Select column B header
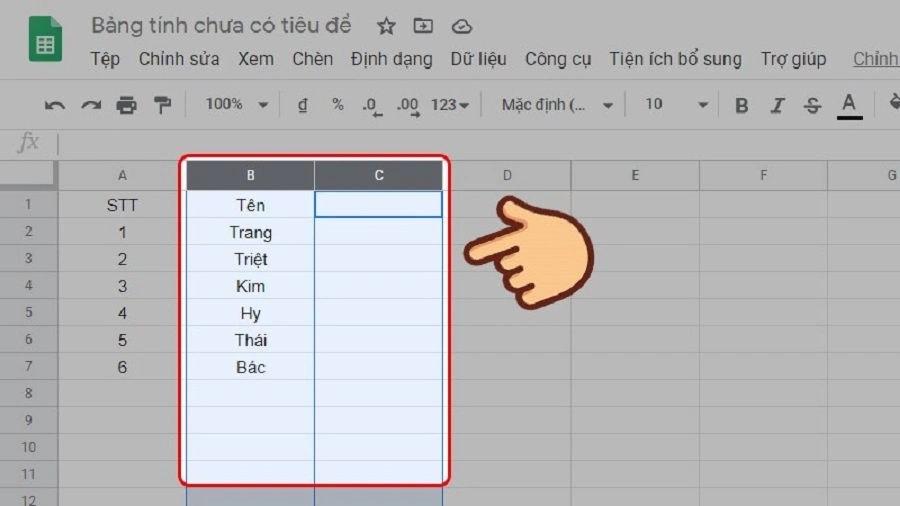Viewport: 900px width, 506px height. coord(250,176)
